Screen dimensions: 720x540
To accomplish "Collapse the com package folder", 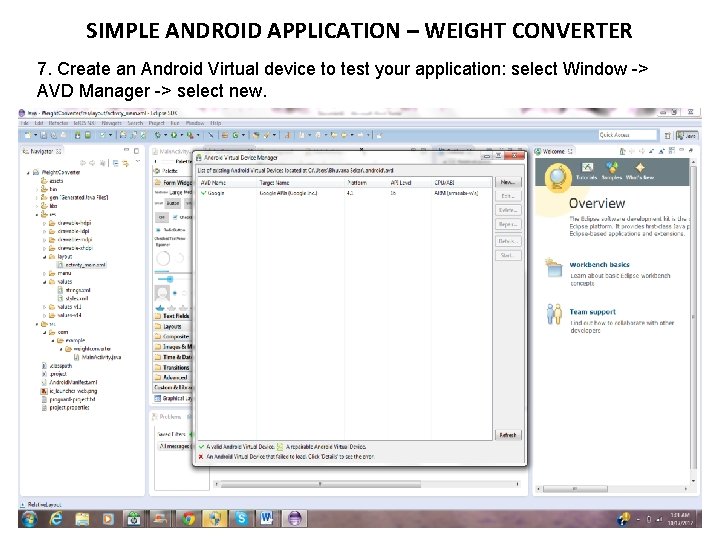I will click(45, 332).
